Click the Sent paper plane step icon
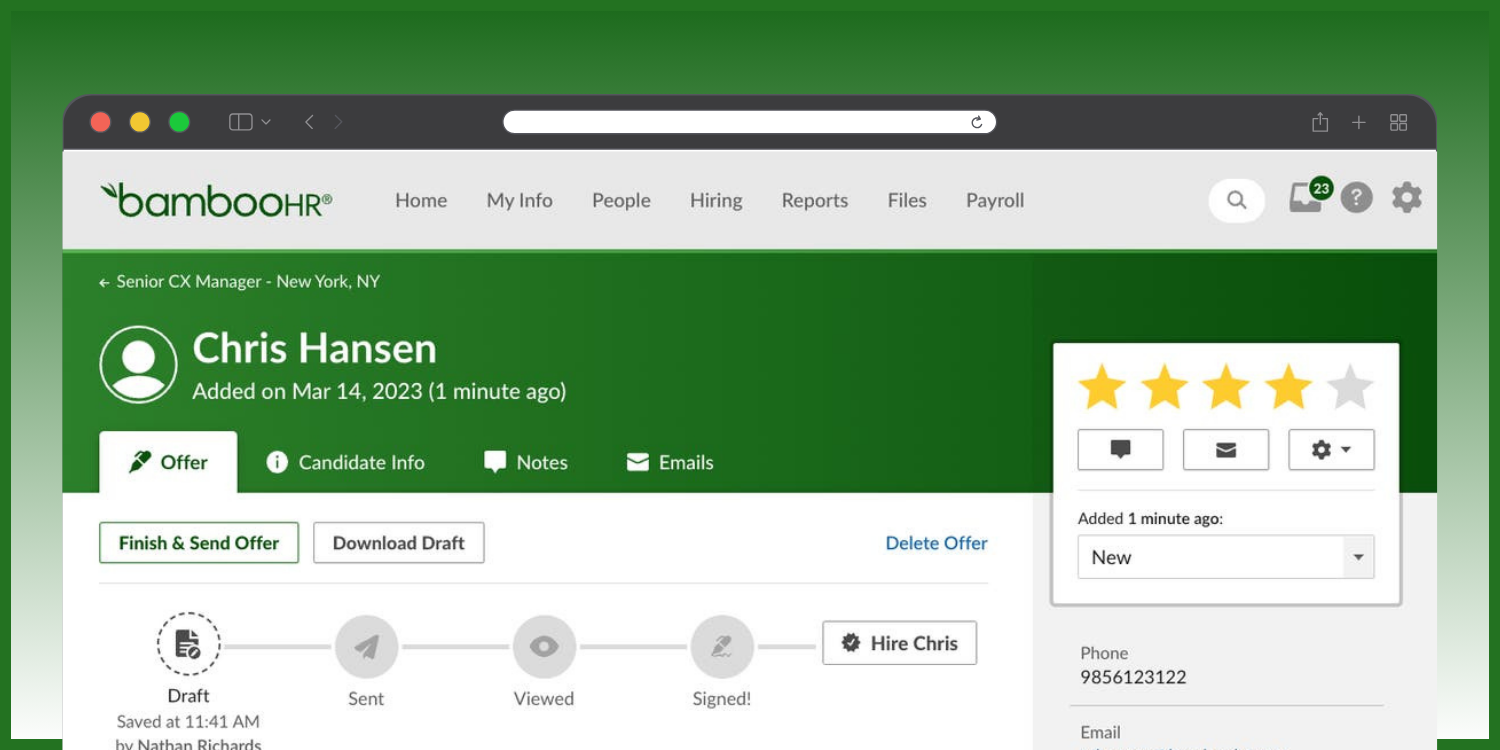The height and width of the screenshot is (750, 1500). [x=366, y=647]
